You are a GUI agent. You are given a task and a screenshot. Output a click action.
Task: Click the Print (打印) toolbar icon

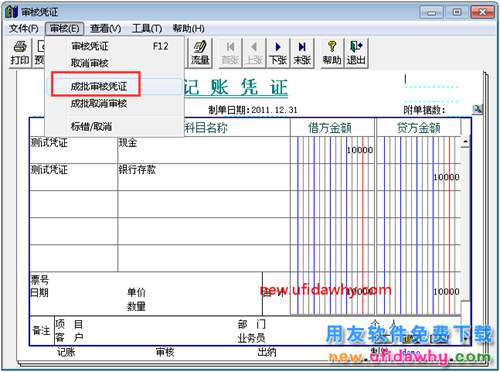pos(20,53)
